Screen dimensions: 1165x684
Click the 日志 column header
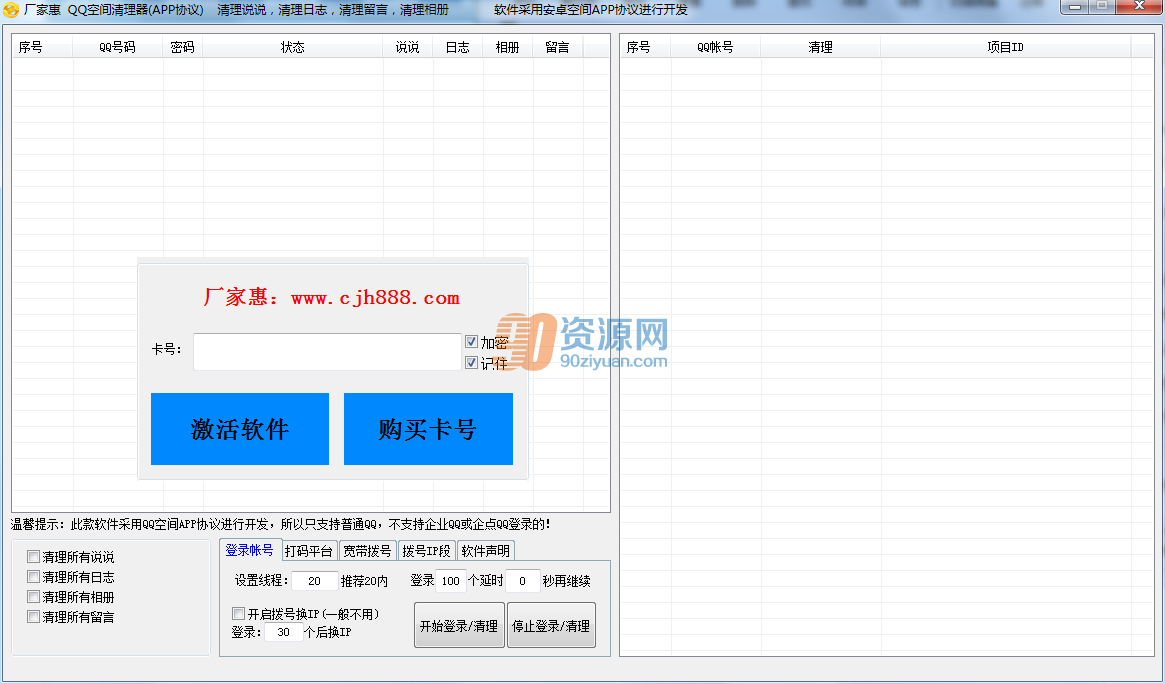pyautogui.click(x=458, y=47)
